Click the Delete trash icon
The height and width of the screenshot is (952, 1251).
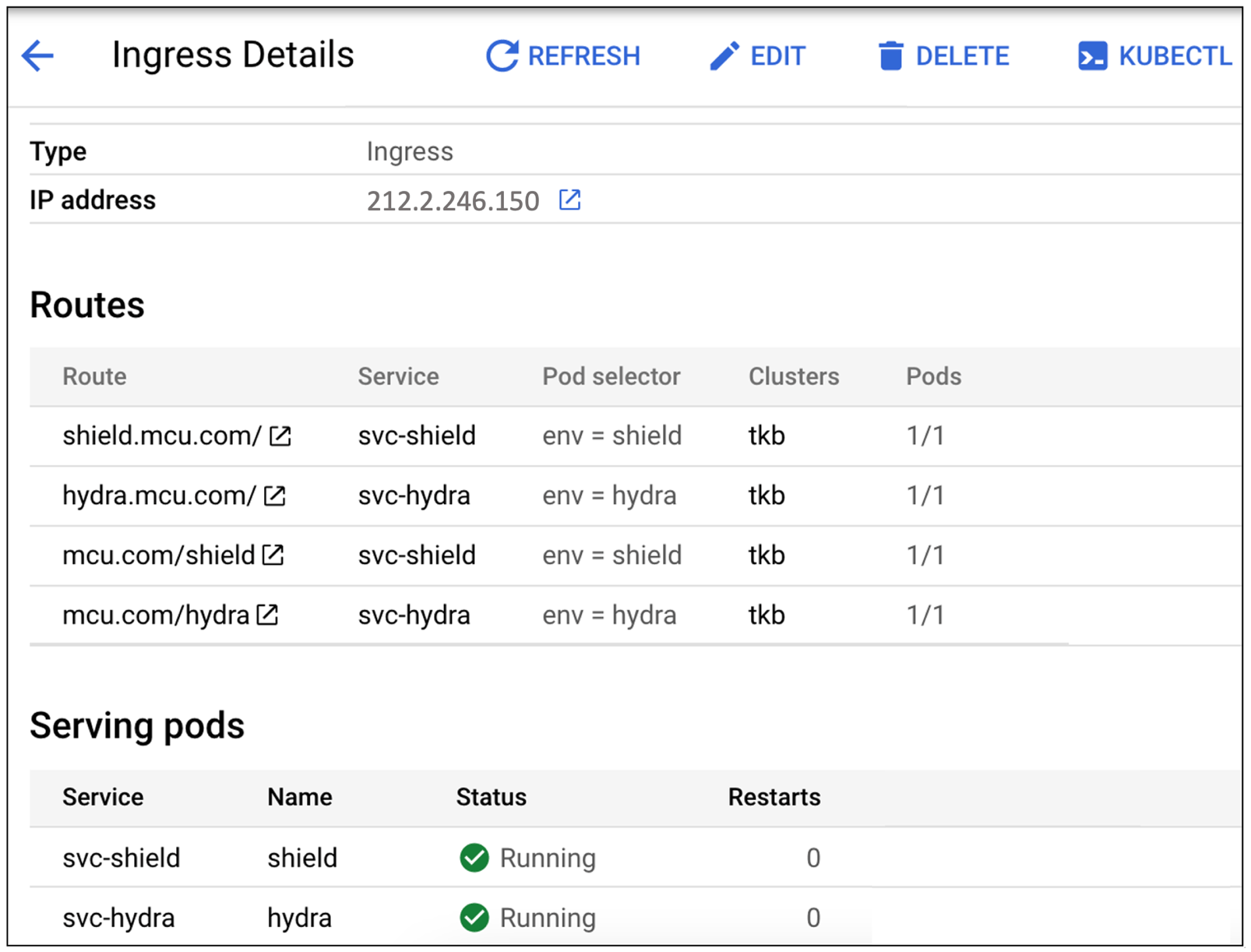(889, 55)
